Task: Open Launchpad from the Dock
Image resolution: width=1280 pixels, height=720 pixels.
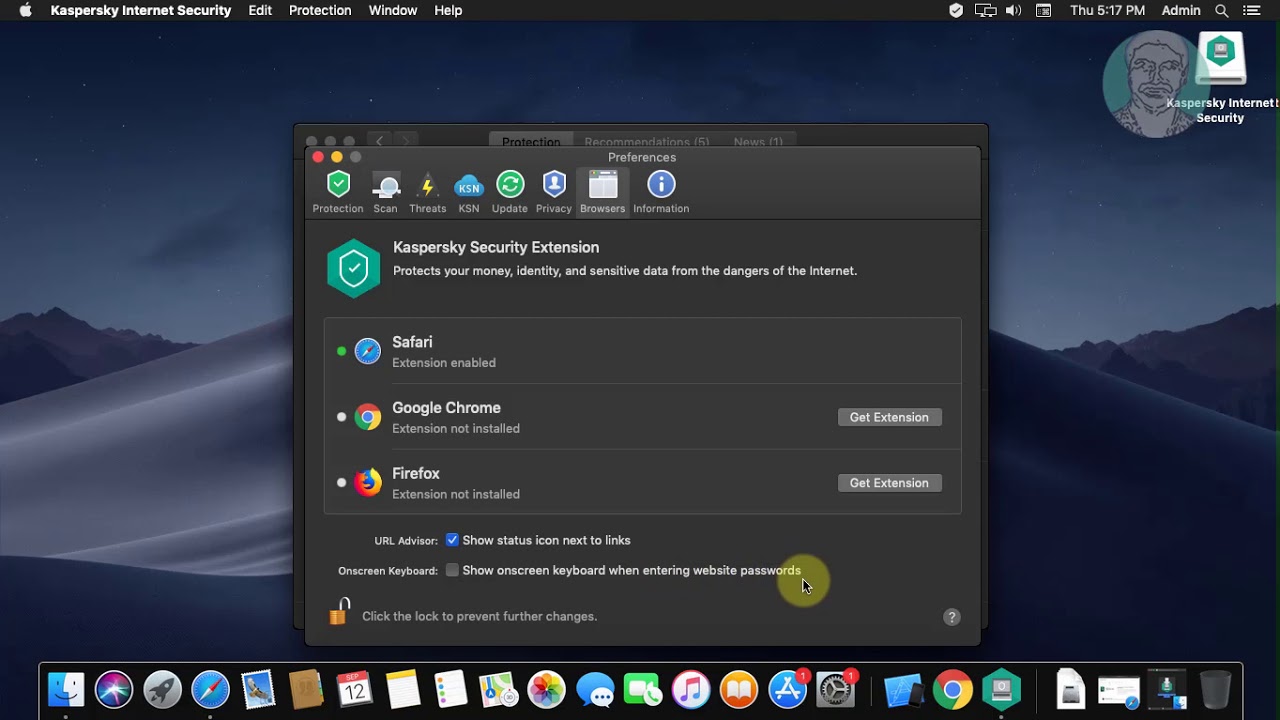Action: (x=162, y=689)
